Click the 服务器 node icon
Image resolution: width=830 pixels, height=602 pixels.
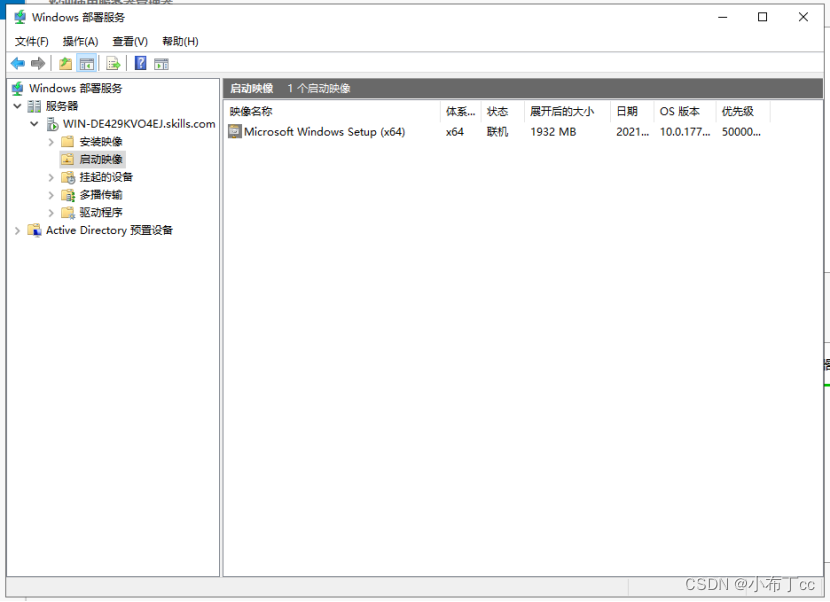[34, 106]
